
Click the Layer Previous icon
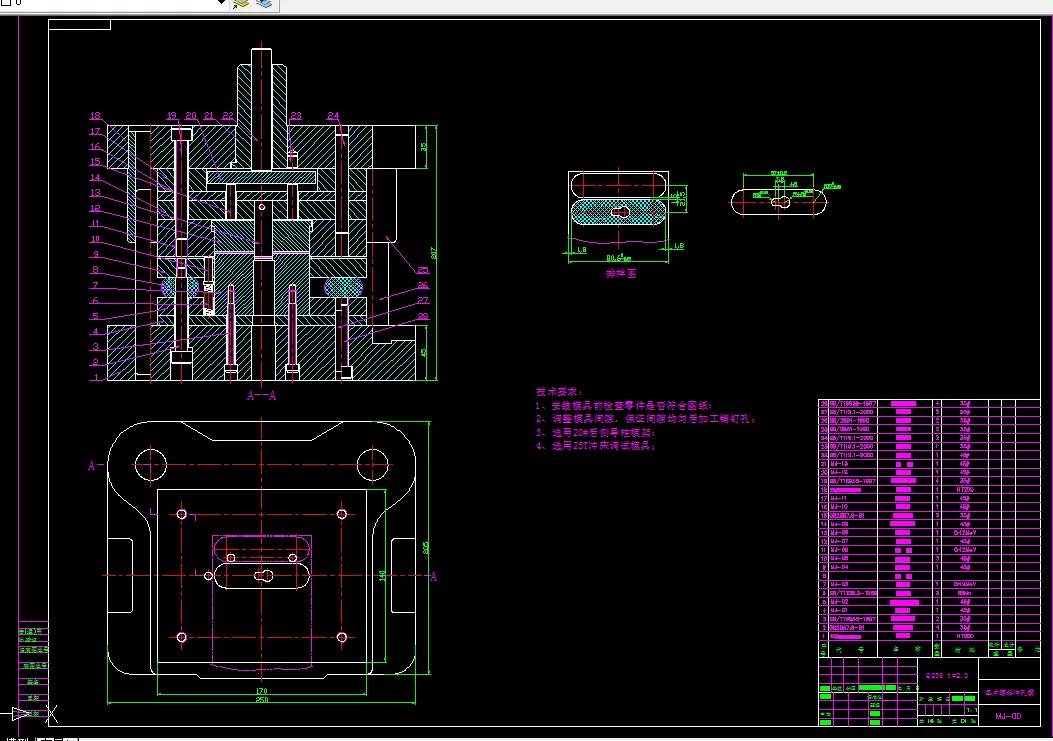[x=265, y=3]
